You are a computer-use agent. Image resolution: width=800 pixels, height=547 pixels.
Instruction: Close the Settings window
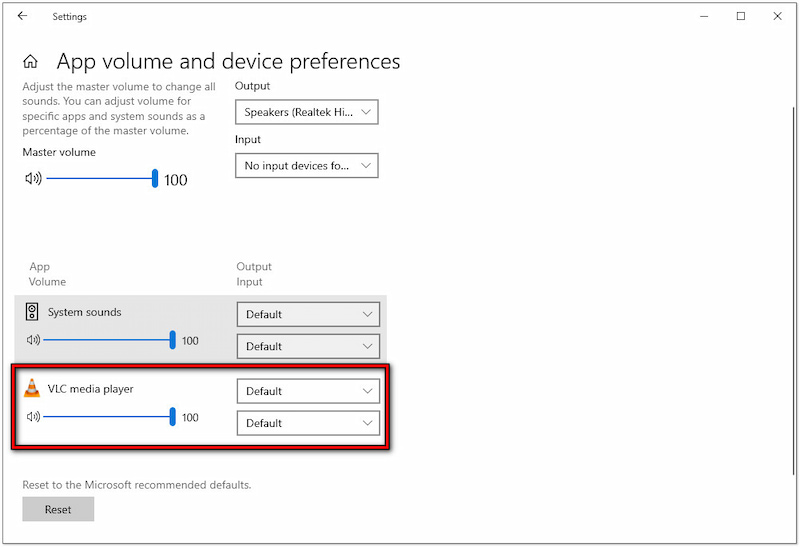tap(777, 16)
